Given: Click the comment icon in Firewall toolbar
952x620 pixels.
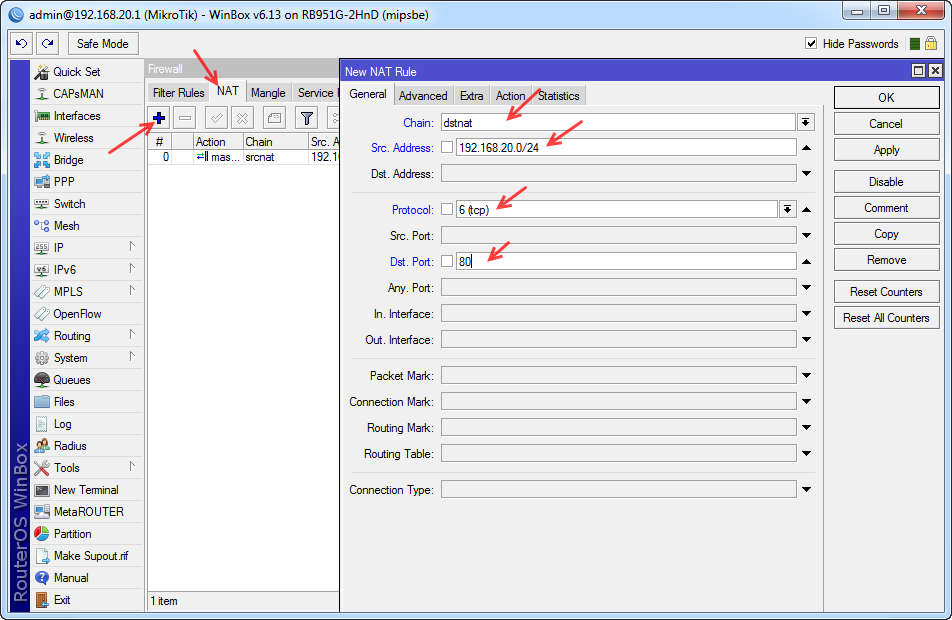Looking at the screenshot, I should 274,118.
